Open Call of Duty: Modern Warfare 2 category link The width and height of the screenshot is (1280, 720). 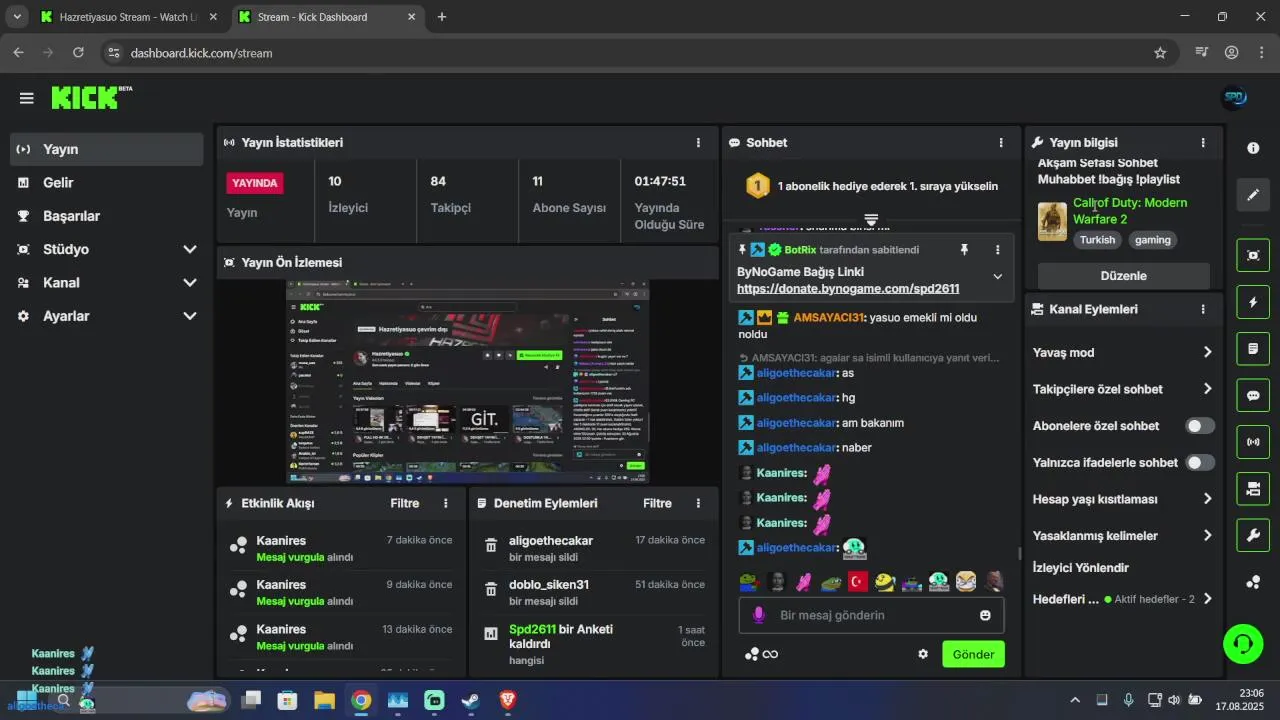(x=1130, y=211)
